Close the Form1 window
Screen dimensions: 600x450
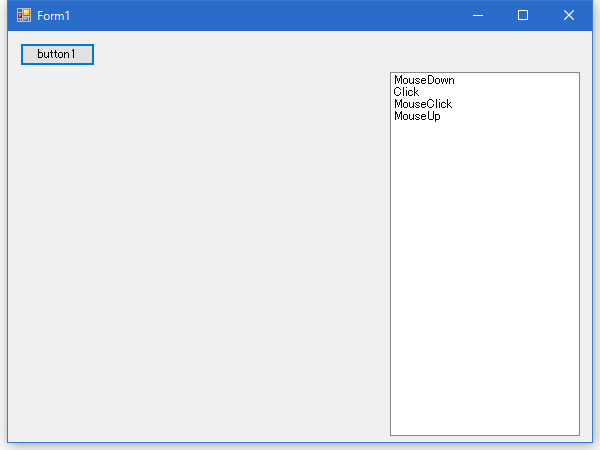[569, 16]
